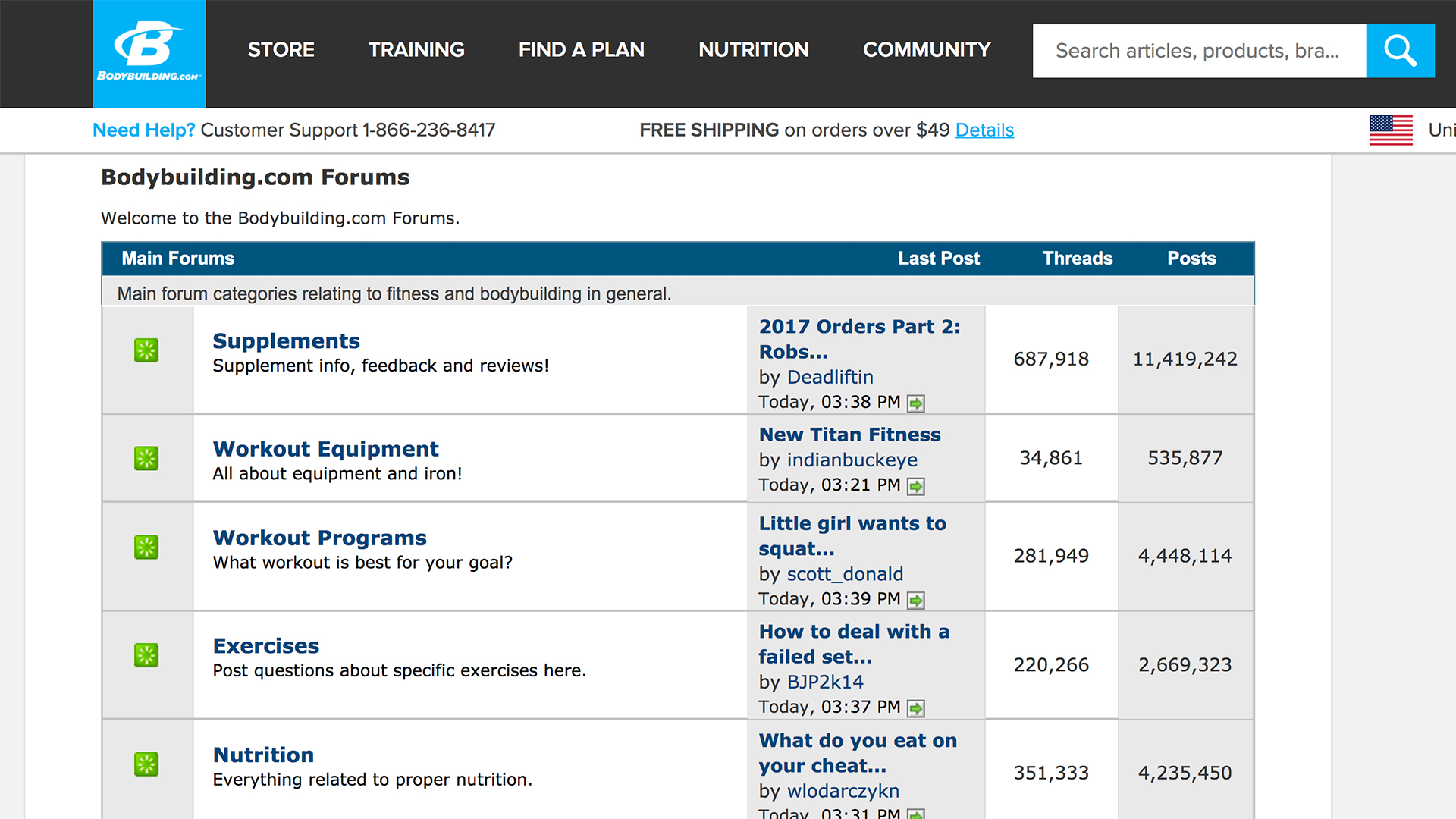
Task: Click the Exercises forum status icon
Action: [x=146, y=655]
